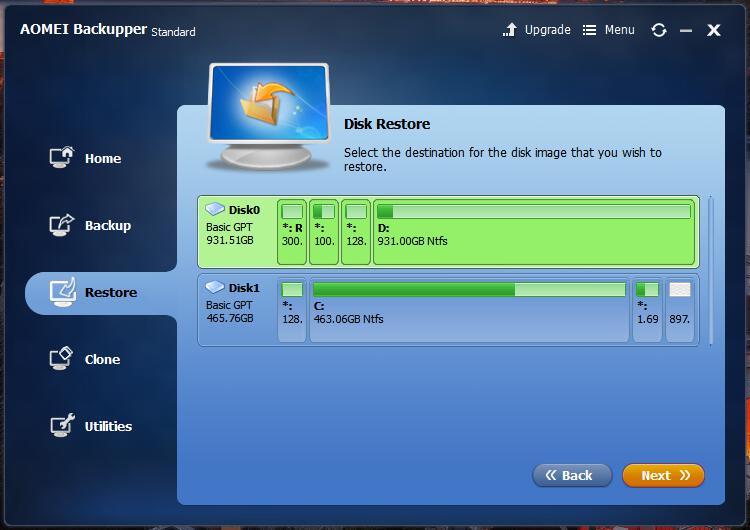750x530 pixels.
Task: Click the Next button
Action: click(x=663, y=475)
